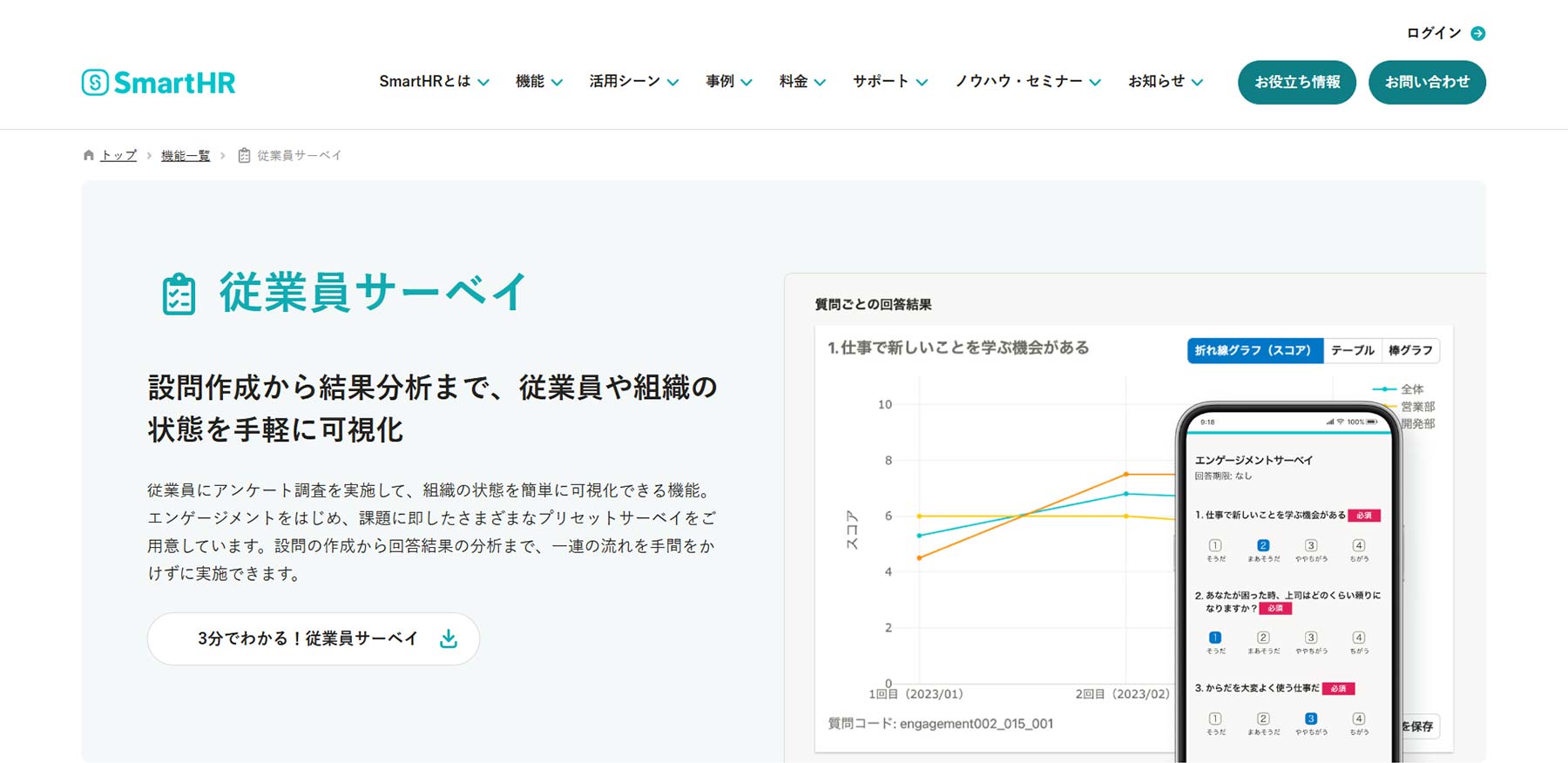Download 3分でわかる！従業員サーベイ

(314, 638)
